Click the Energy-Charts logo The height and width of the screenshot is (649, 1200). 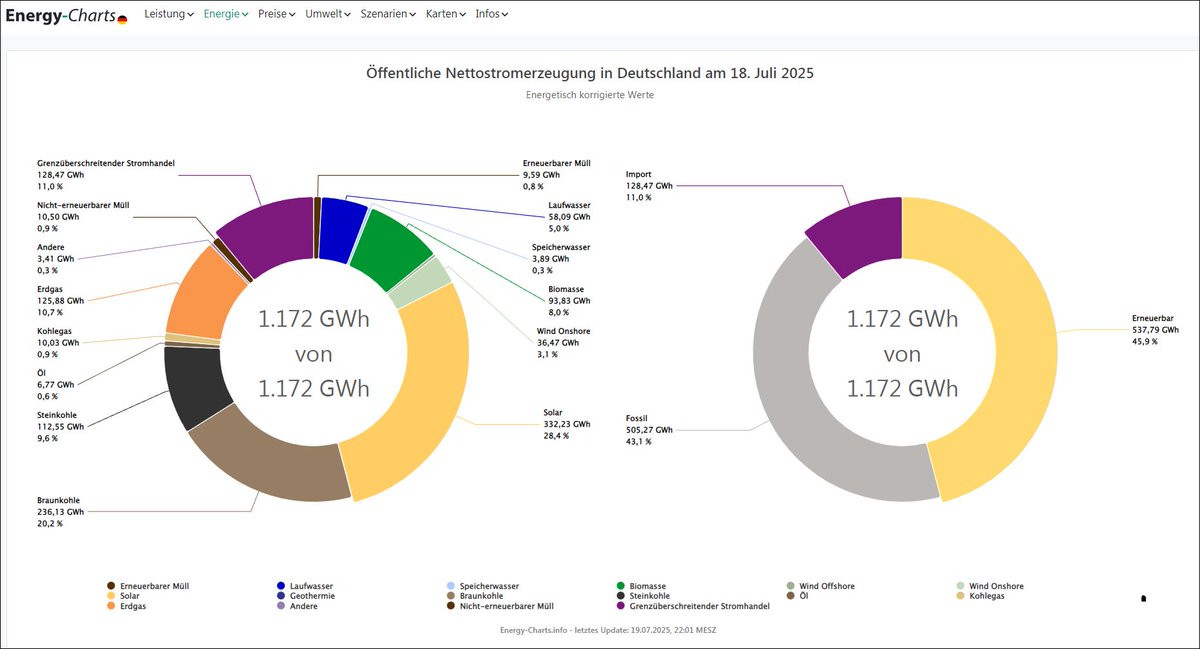60,15
